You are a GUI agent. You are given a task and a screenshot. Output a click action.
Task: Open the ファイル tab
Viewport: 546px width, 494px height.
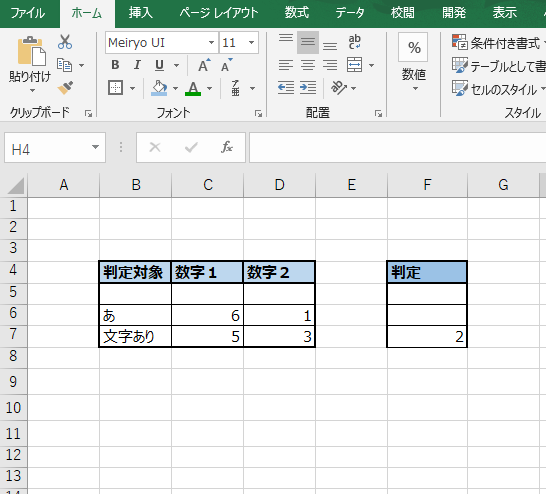pyautogui.click(x=28, y=13)
